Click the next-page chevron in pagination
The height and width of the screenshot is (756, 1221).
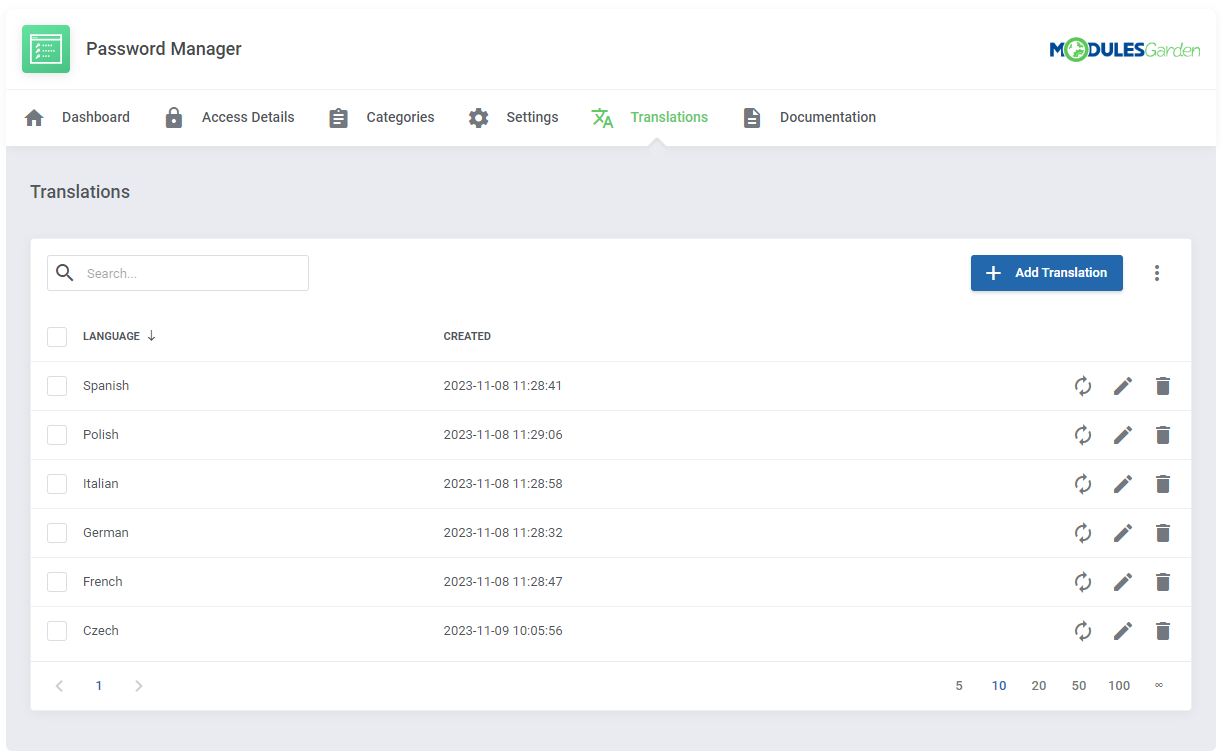point(139,686)
